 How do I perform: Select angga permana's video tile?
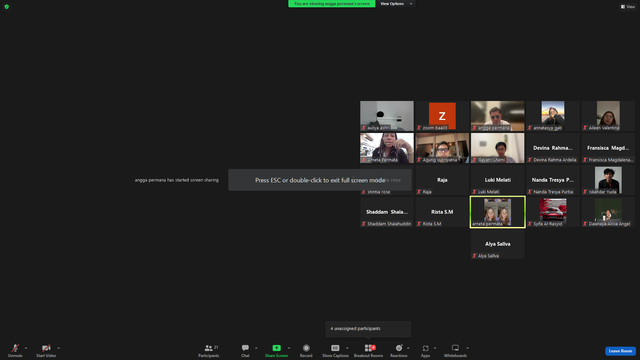pyautogui.click(x=498, y=116)
